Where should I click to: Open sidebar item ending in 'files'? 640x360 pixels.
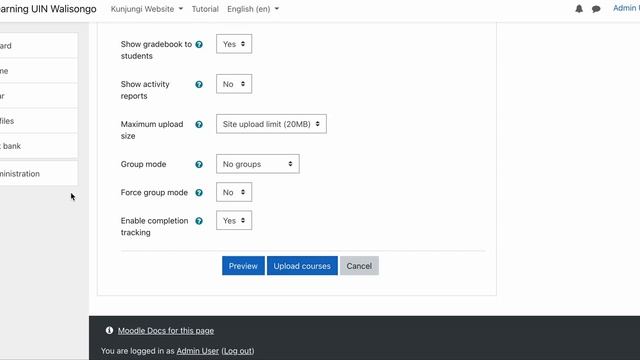pyautogui.click(x=38, y=121)
